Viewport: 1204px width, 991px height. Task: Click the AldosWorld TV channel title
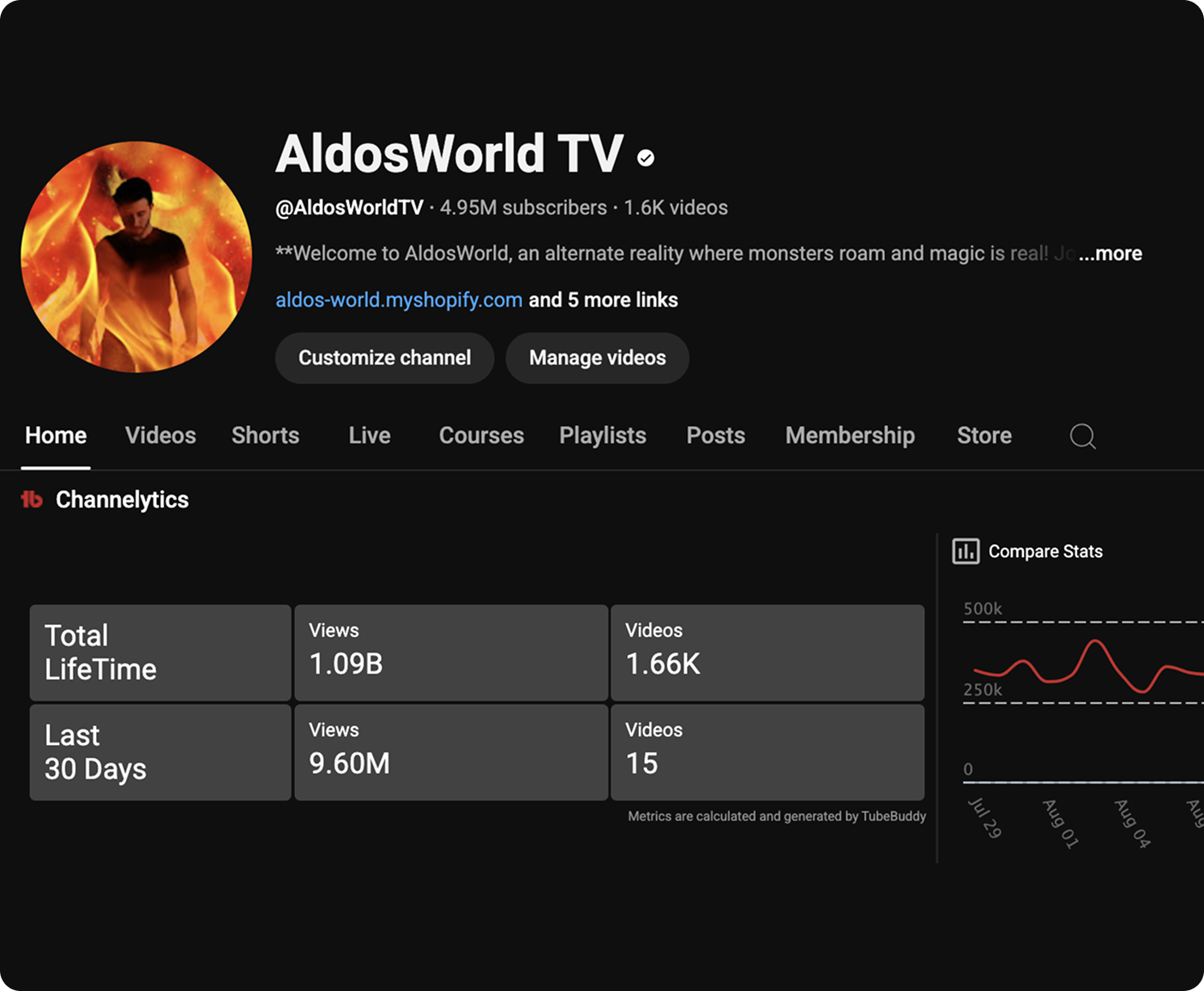coord(449,153)
